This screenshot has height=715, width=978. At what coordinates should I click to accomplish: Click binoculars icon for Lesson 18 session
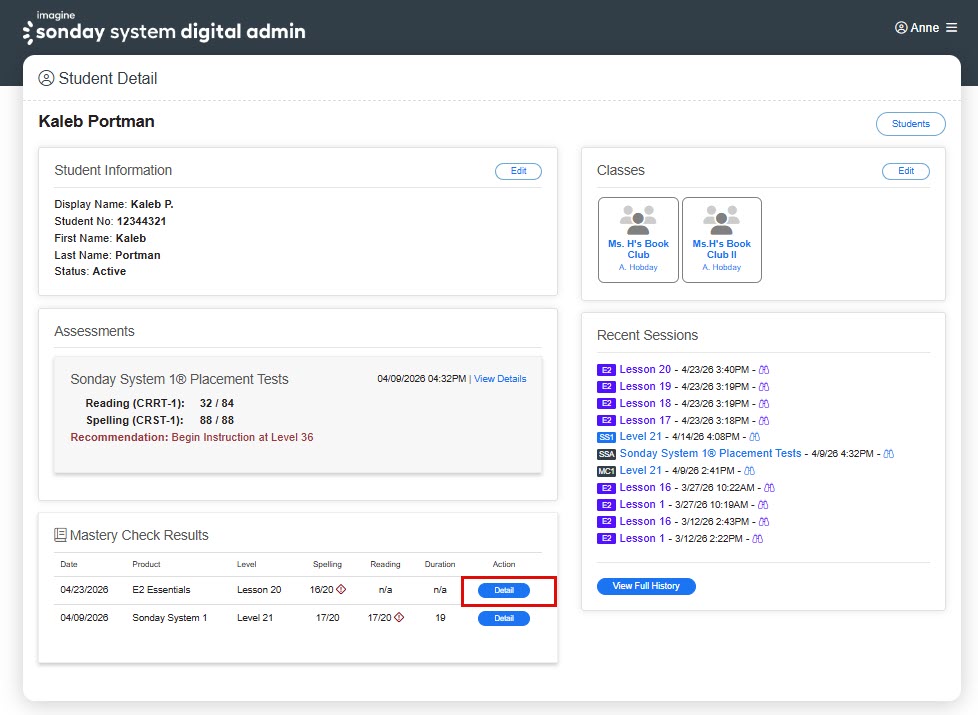pos(764,404)
